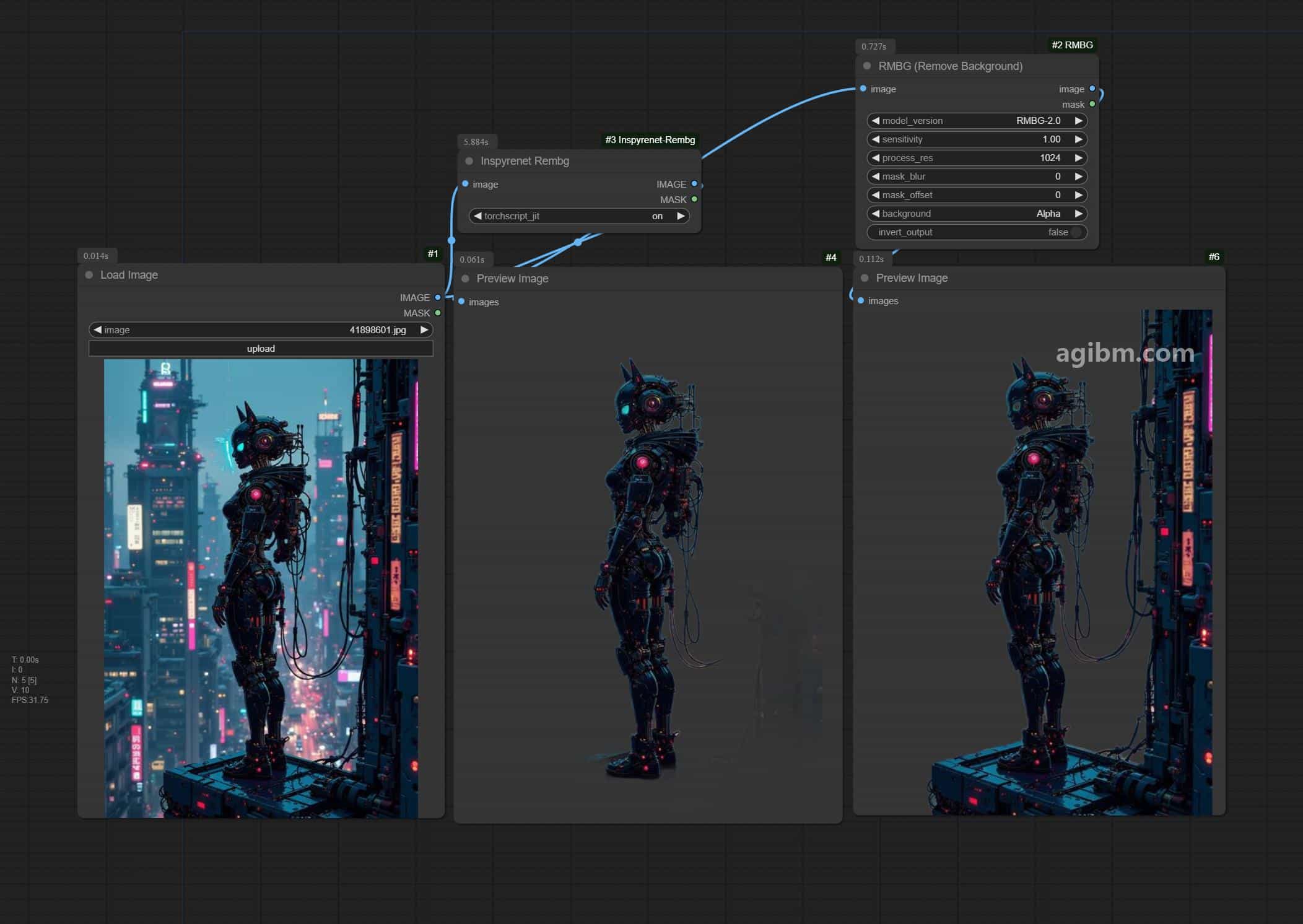This screenshot has width=1303, height=924.
Task: Select the Load Image title bar
Action: pos(261,275)
